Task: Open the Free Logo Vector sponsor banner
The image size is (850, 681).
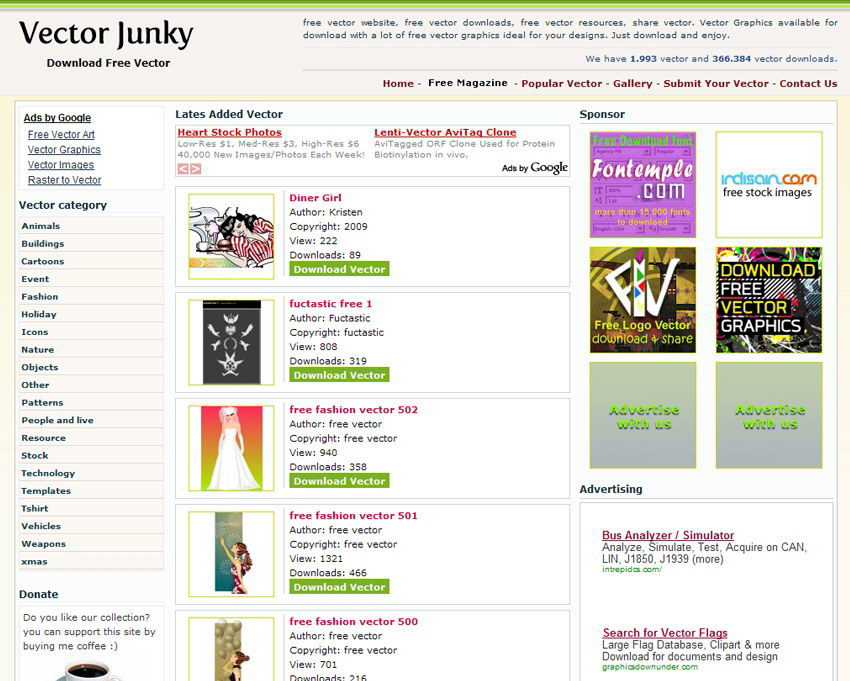Action: pos(642,300)
